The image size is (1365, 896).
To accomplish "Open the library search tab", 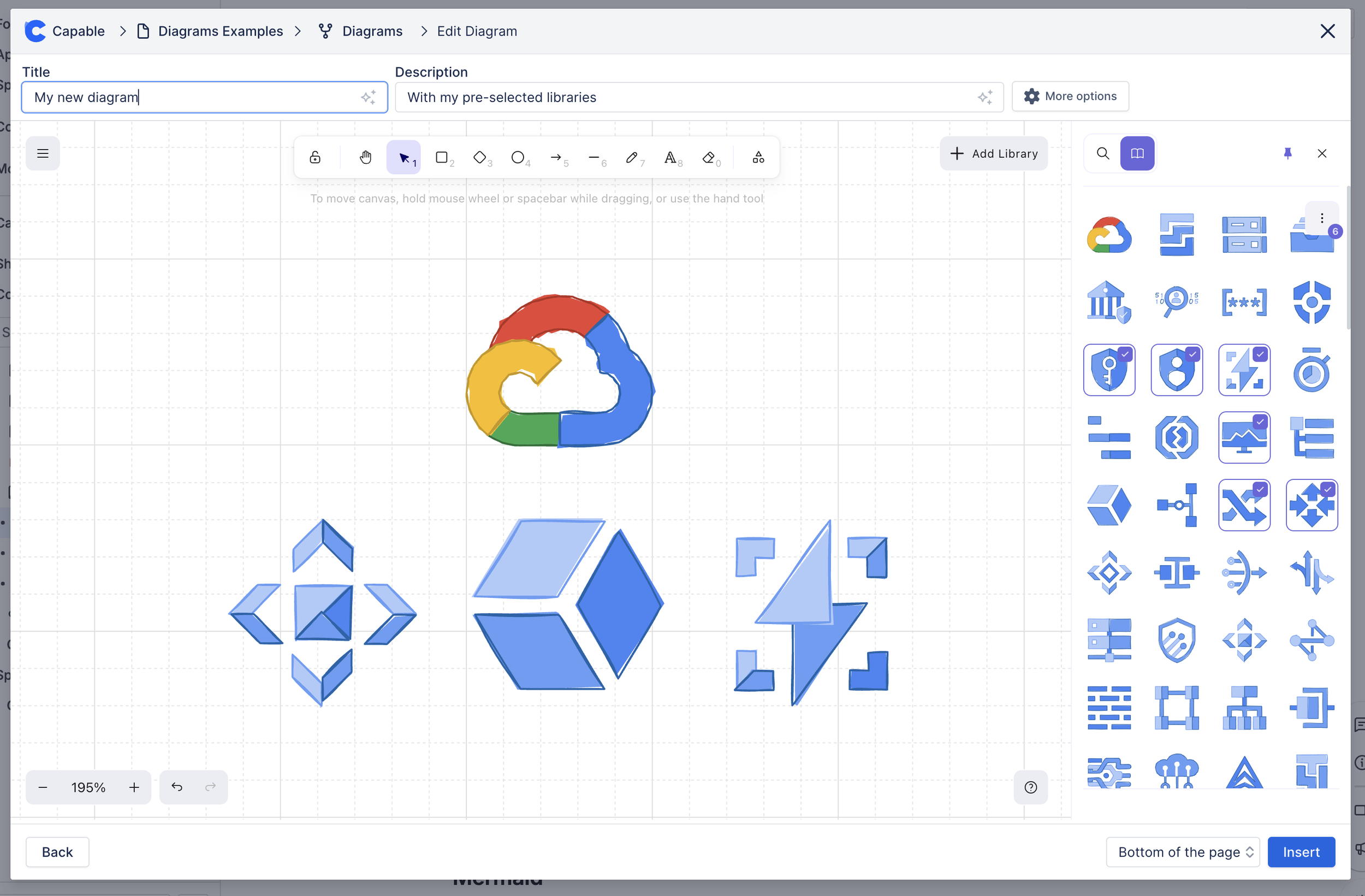I will [1103, 153].
